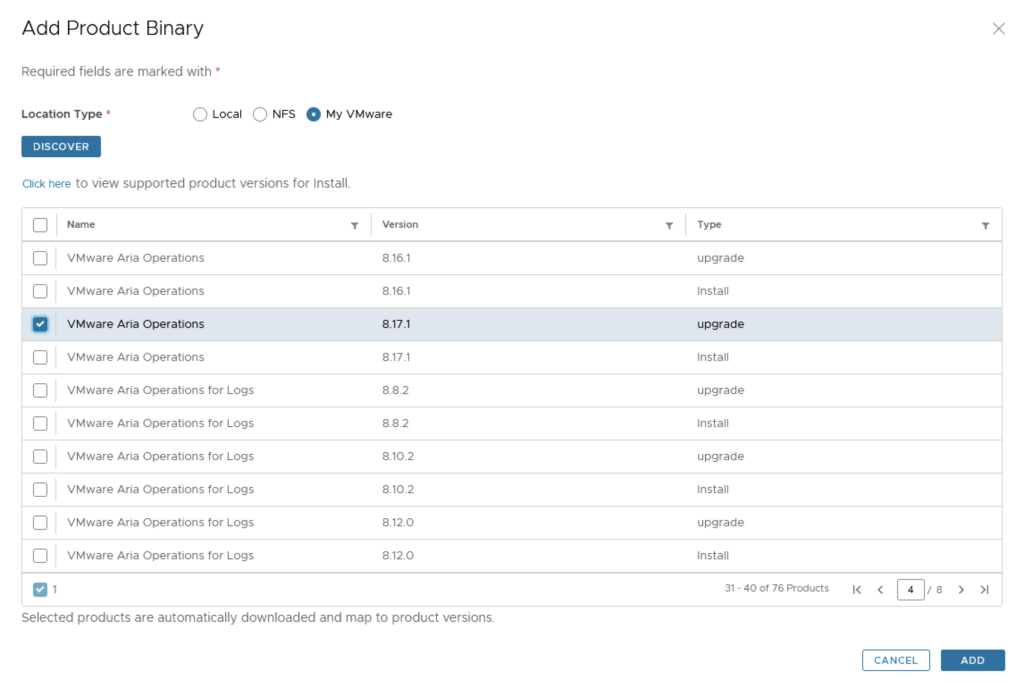1024x688 pixels.
Task: Go to the previous page of products
Action: pyautogui.click(x=880, y=590)
